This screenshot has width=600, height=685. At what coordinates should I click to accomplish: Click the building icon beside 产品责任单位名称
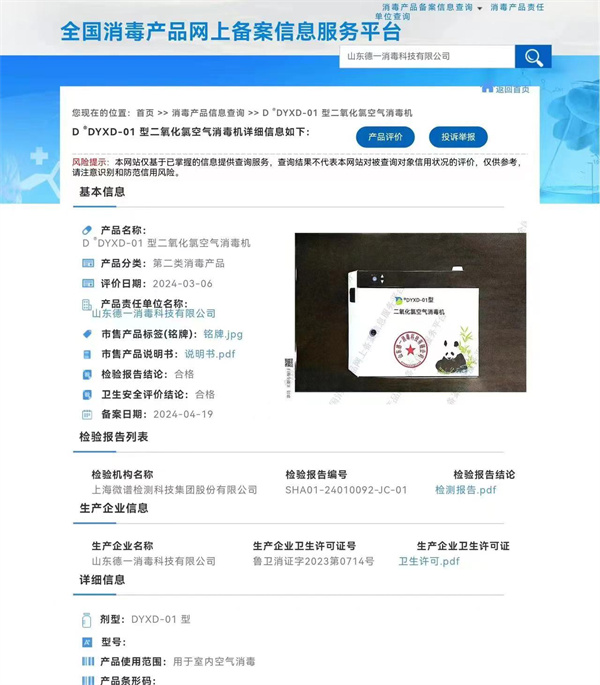[x=87, y=304]
